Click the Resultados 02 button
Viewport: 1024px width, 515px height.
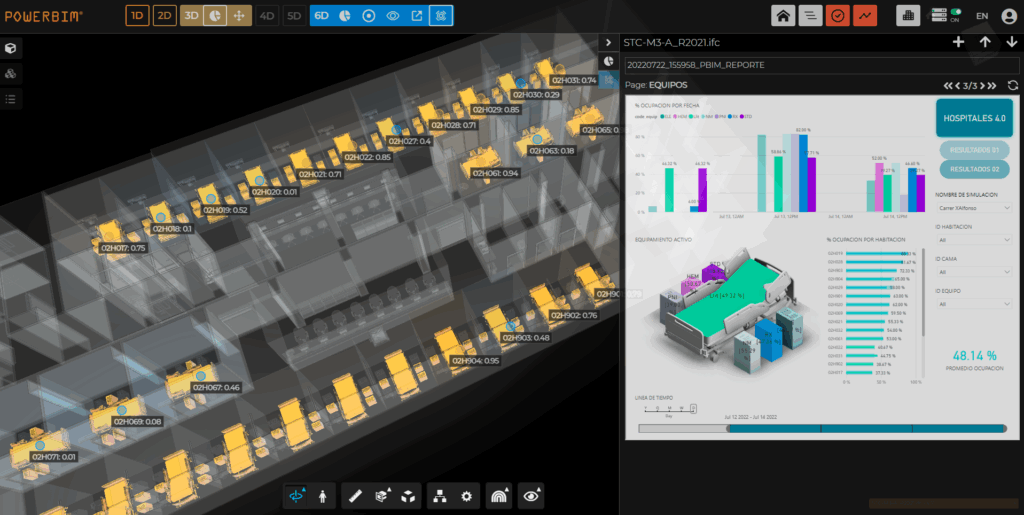(974, 168)
